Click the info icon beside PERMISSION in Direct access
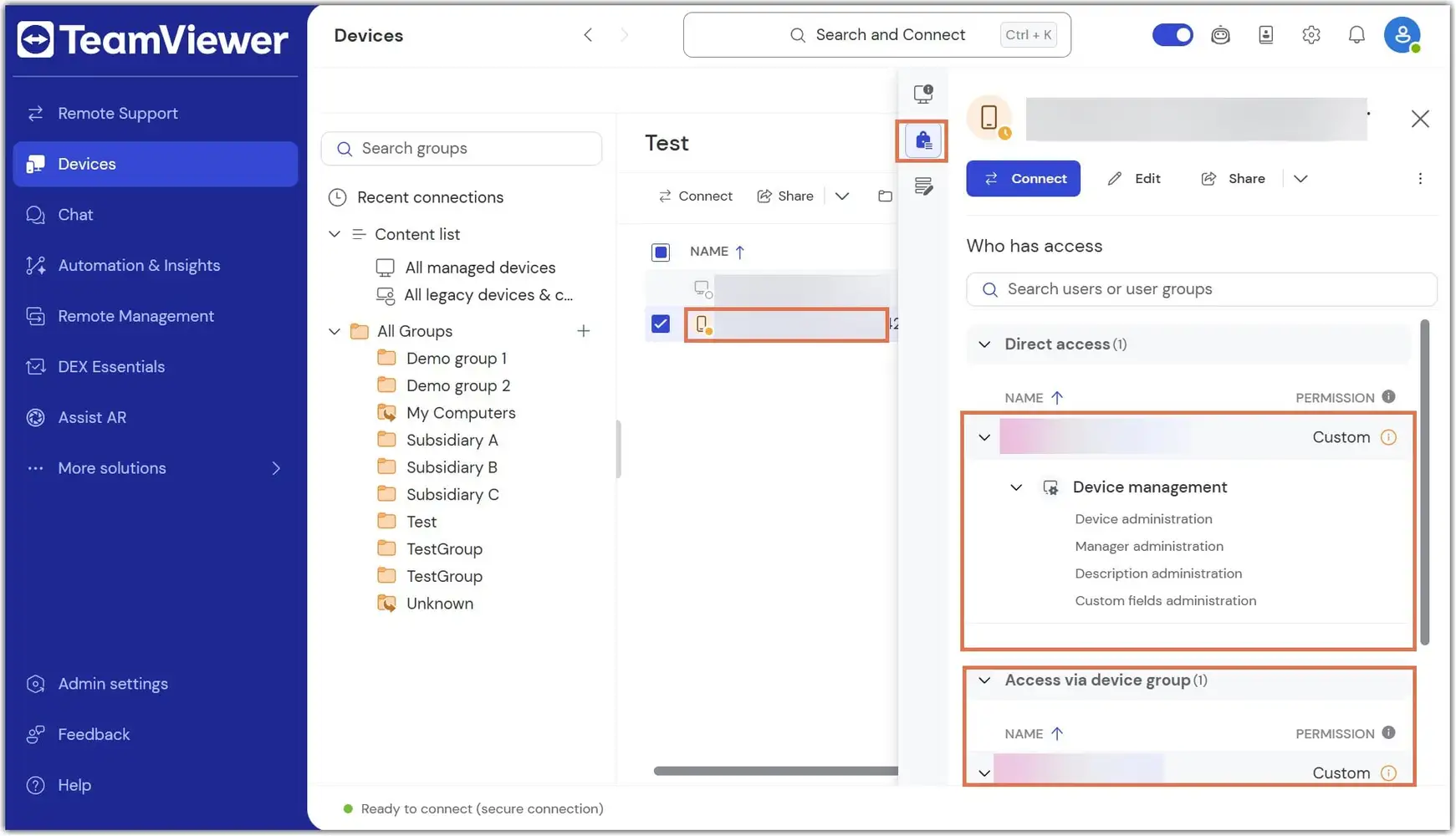The height and width of the screenshot is (836, 1456). click(1388, 397)
